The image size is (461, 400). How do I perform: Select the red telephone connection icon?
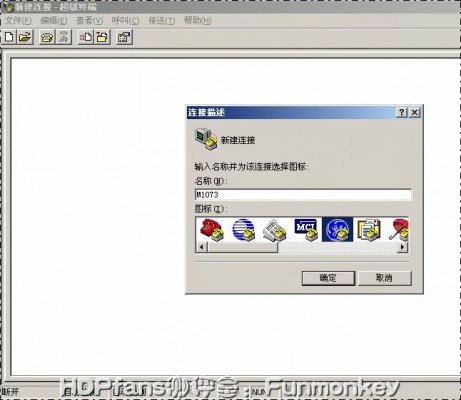[x=211, y=229]
